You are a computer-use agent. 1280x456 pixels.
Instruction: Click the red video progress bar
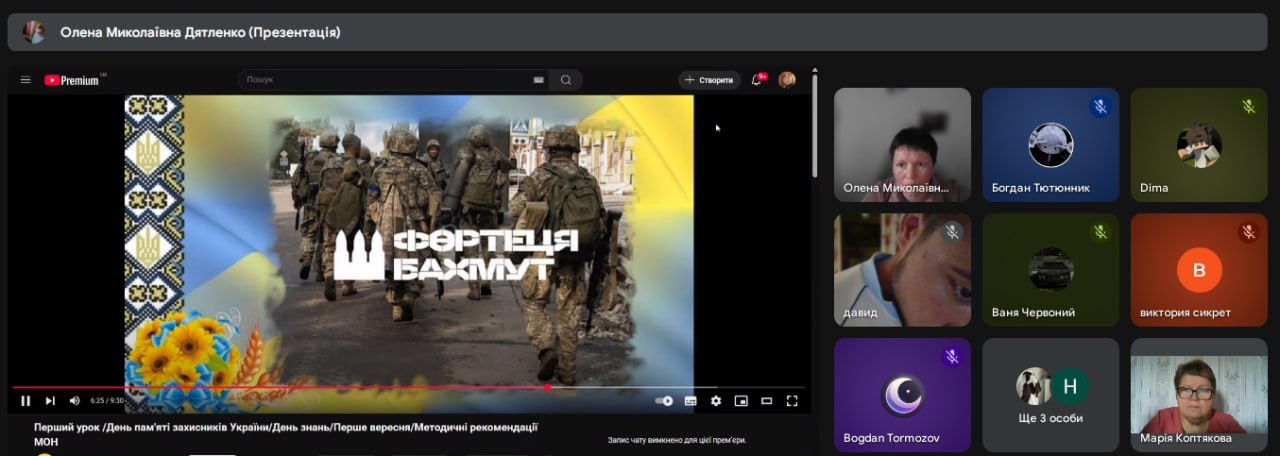coord(300,387)
